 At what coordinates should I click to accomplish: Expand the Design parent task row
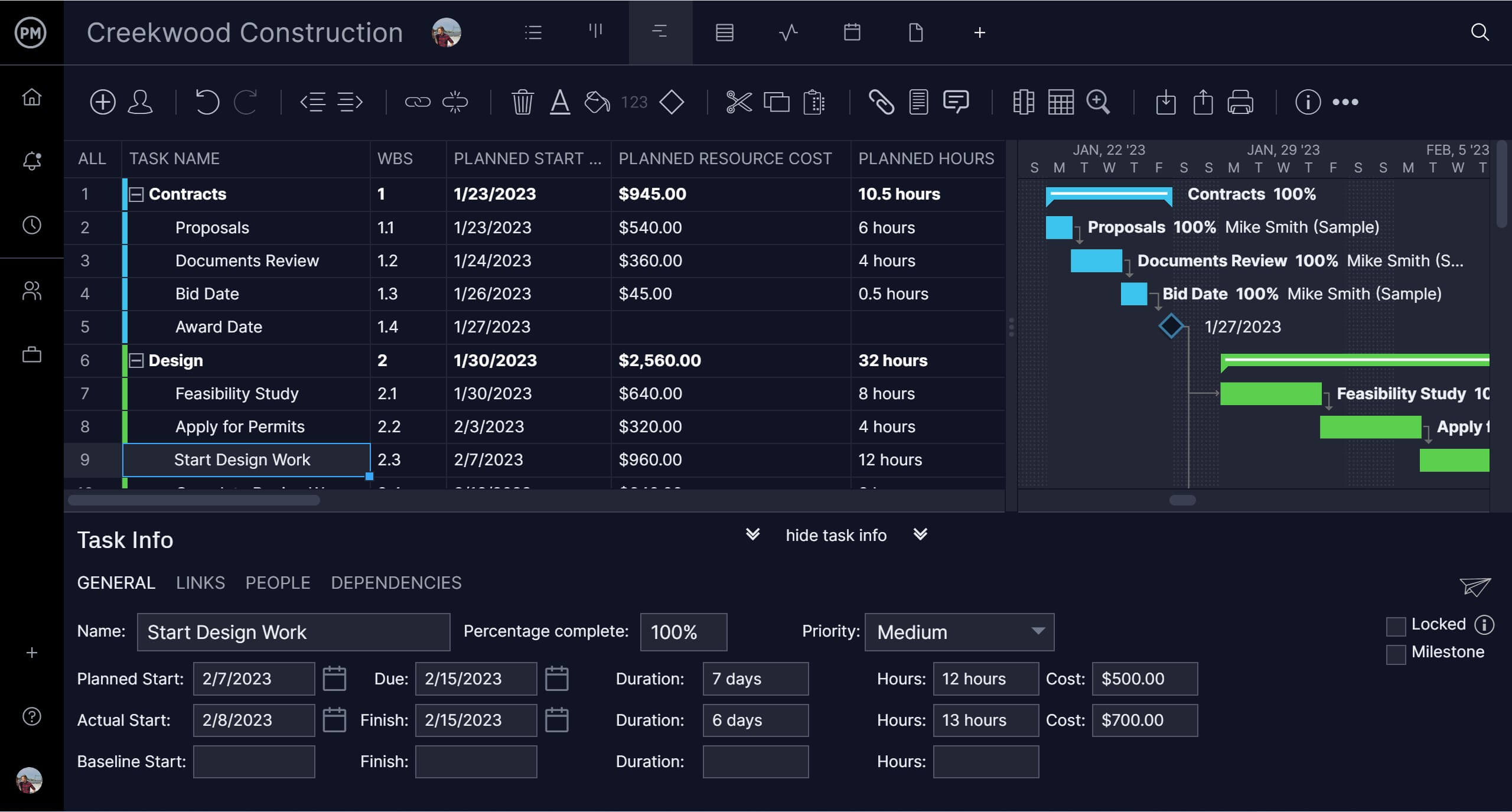point(136,360)
